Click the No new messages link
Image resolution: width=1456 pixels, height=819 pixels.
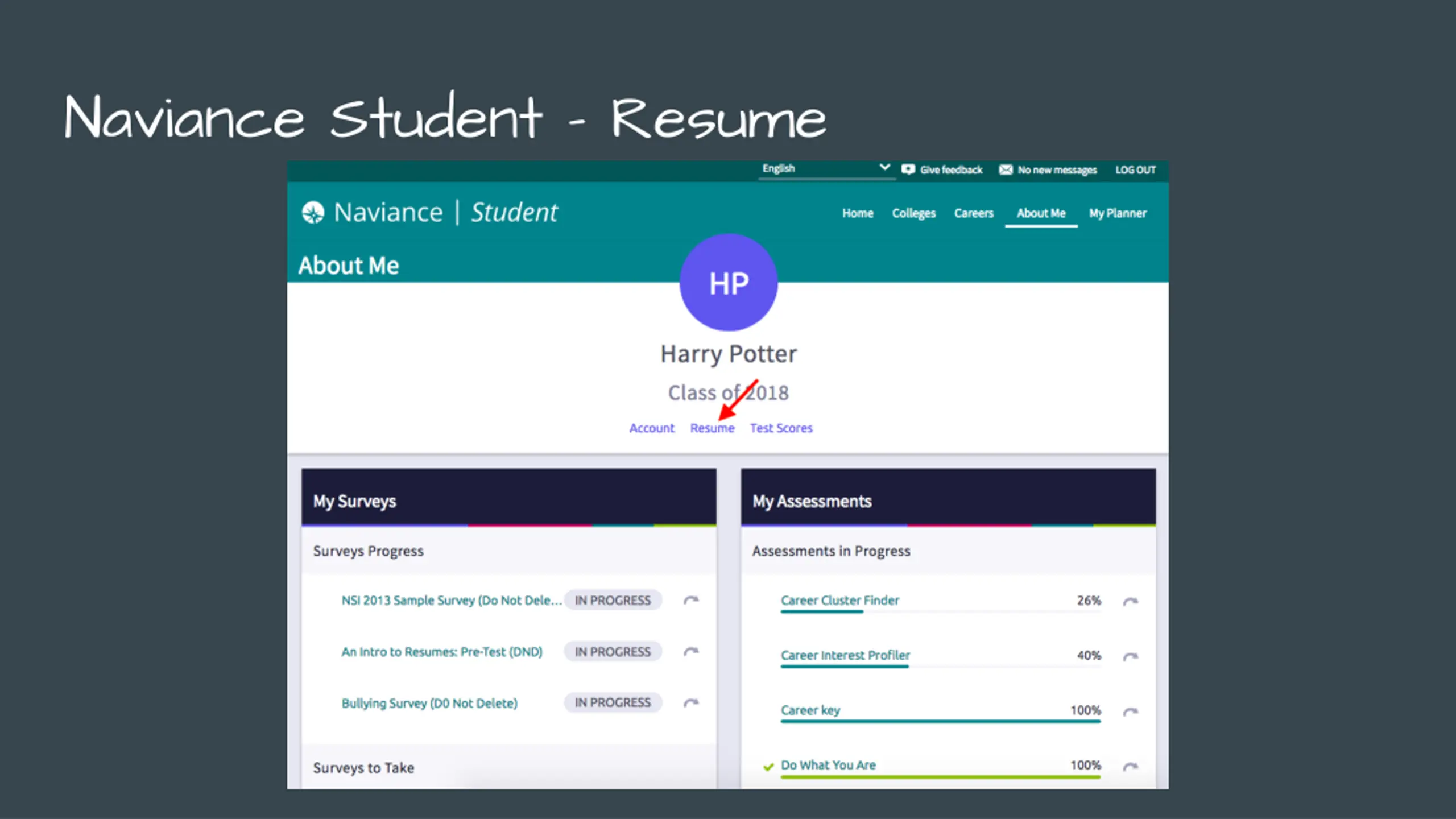(1057, 170)
